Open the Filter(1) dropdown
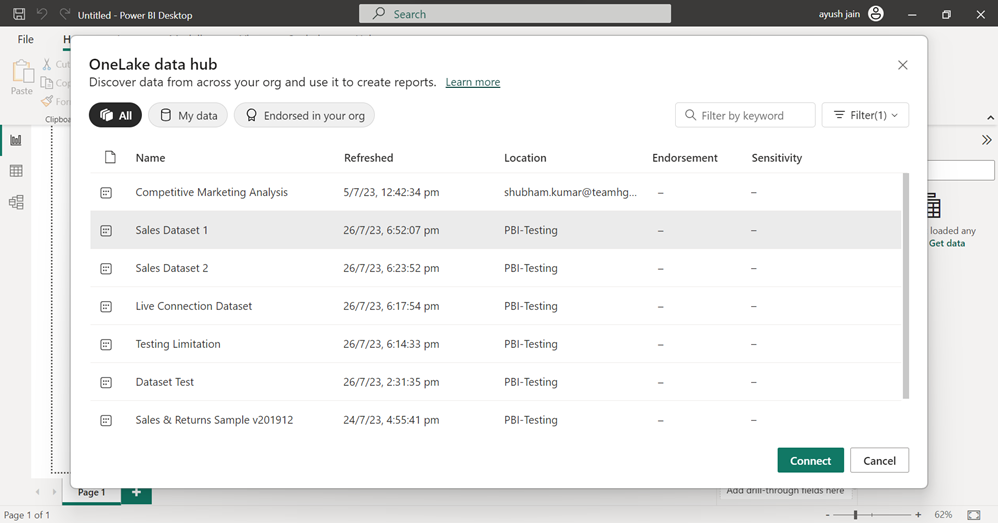 pos(865,115)
